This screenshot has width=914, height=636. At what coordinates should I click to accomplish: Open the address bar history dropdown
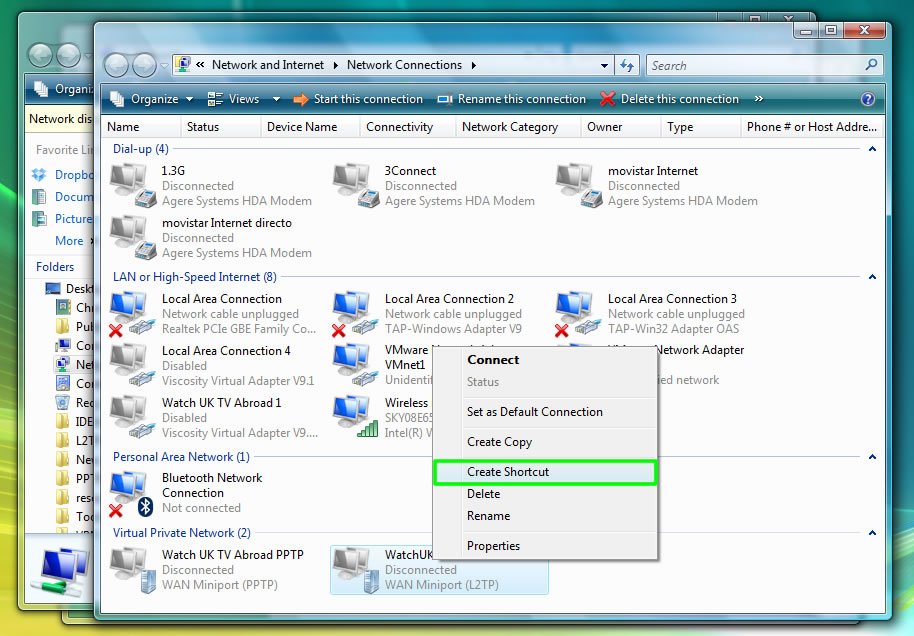pos(604,65)
